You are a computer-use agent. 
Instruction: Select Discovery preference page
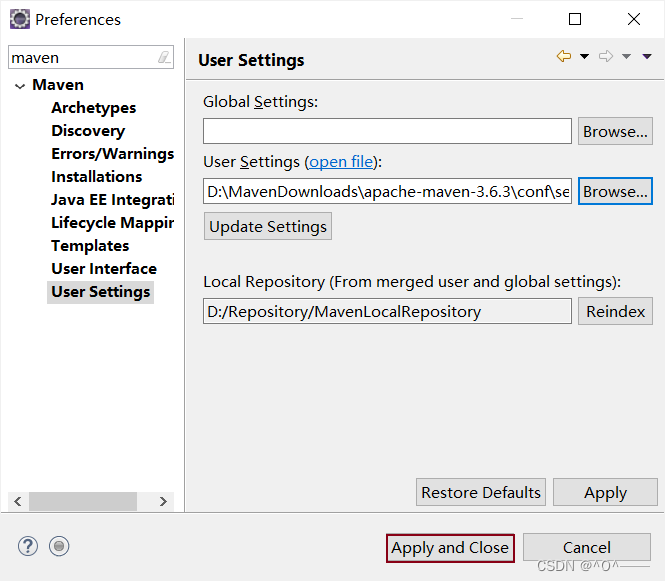pos(88,131)
